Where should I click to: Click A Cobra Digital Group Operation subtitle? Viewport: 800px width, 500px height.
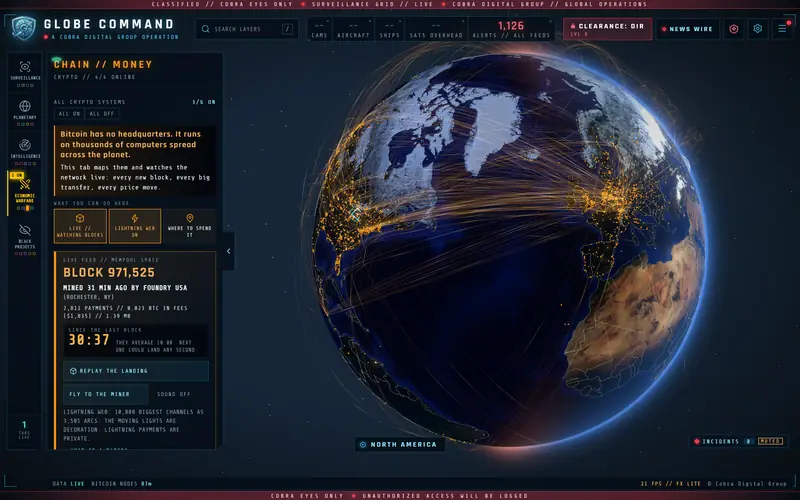115,37
